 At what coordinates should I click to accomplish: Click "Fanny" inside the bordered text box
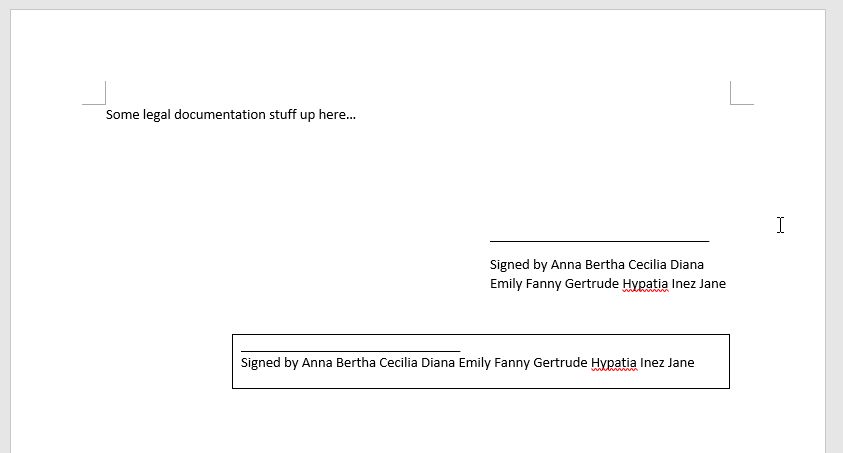pyautogui.click(x=511, y=363)
